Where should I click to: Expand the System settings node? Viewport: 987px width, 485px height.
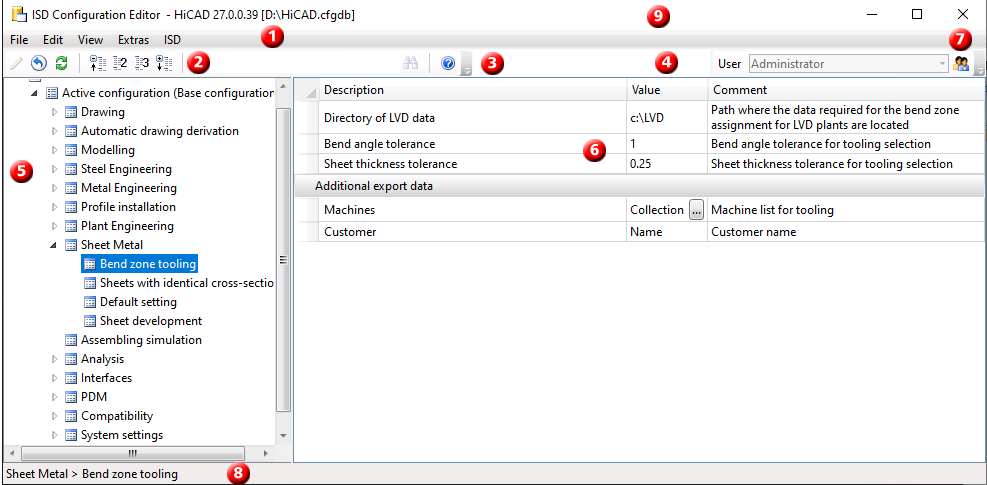click(54, 435)
